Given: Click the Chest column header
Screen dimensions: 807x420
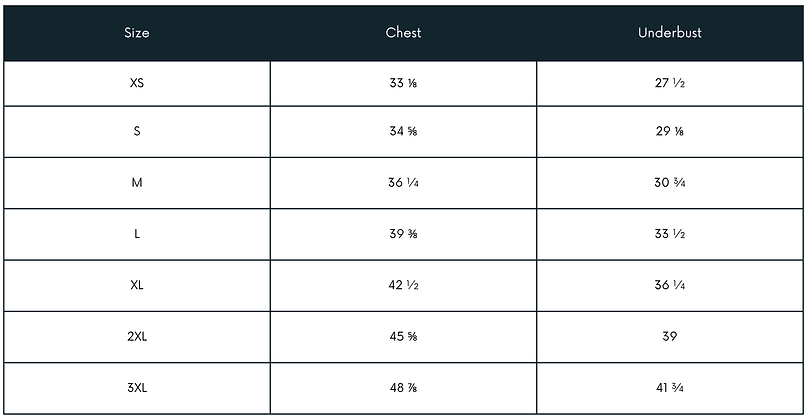Looking at the screenshot, I should click(404, 32).
